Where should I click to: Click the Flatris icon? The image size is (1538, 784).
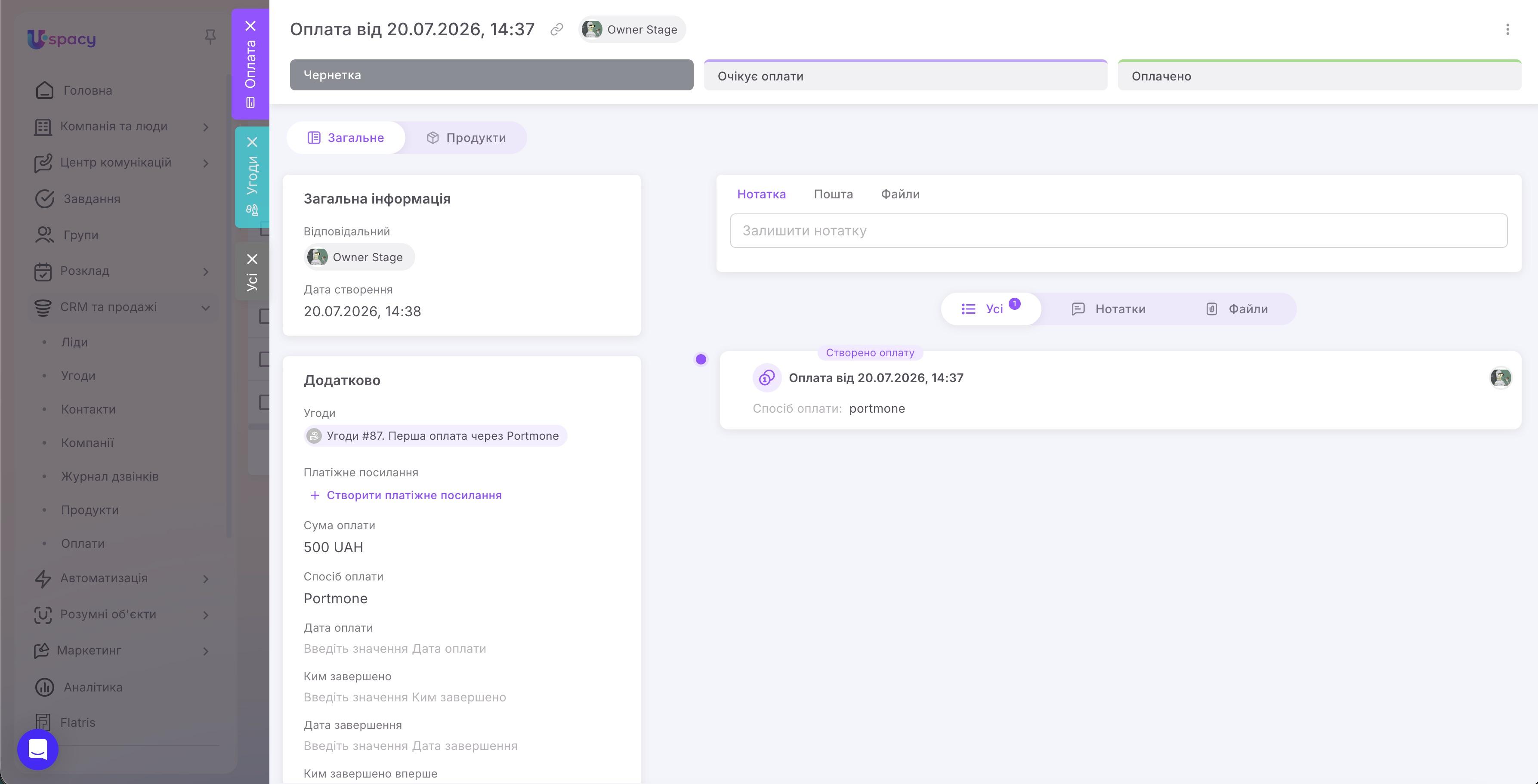click(43, 722)
